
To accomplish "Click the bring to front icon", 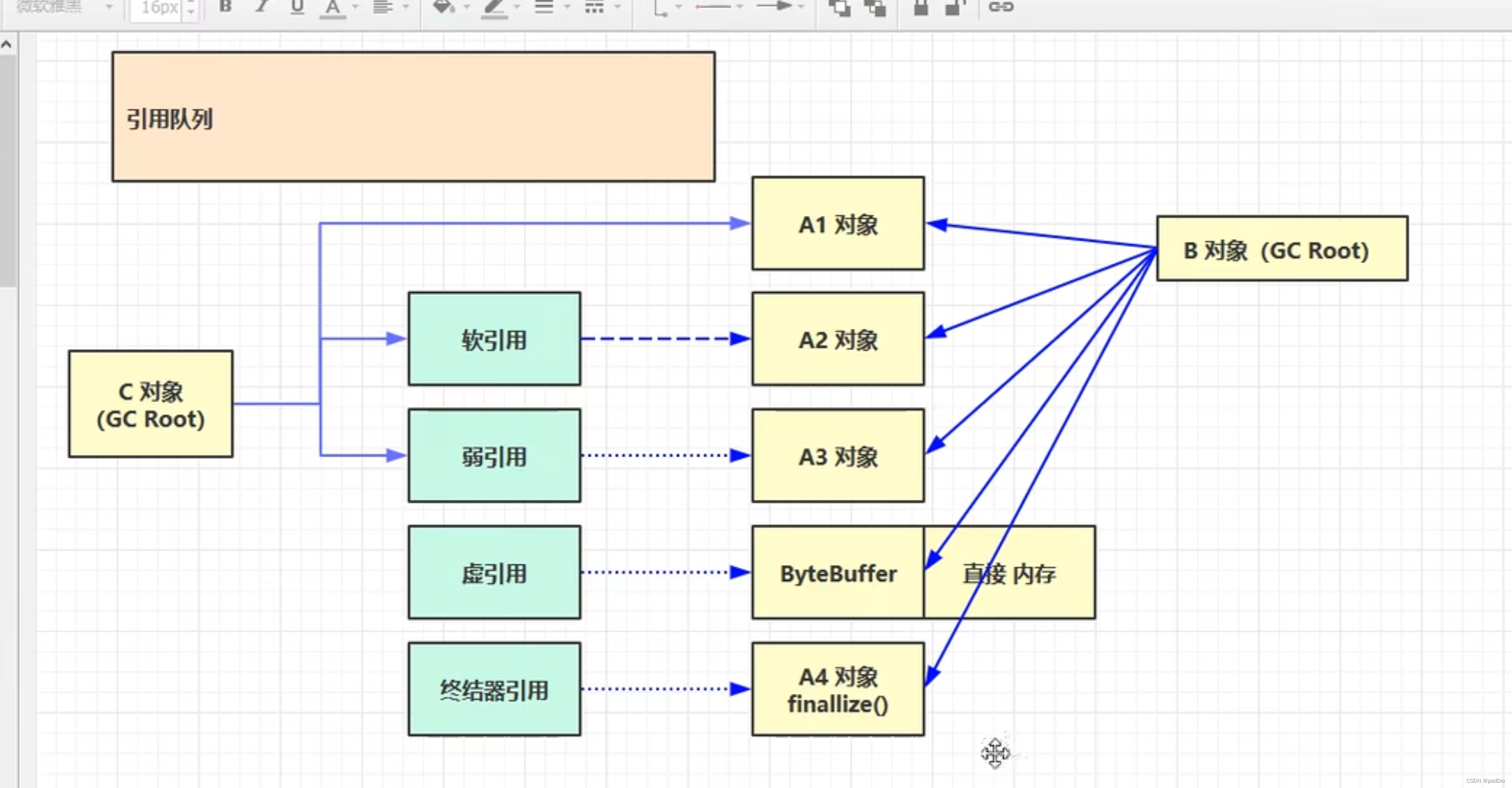I will (840, 8).
